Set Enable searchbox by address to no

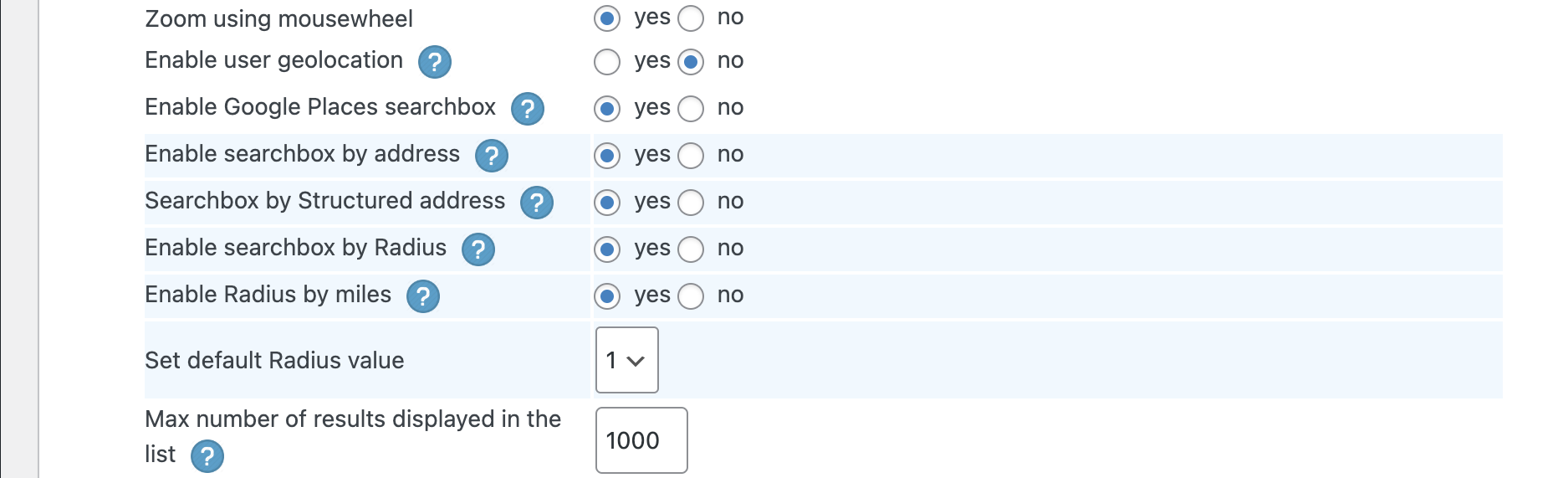click(x=691, y=156)
